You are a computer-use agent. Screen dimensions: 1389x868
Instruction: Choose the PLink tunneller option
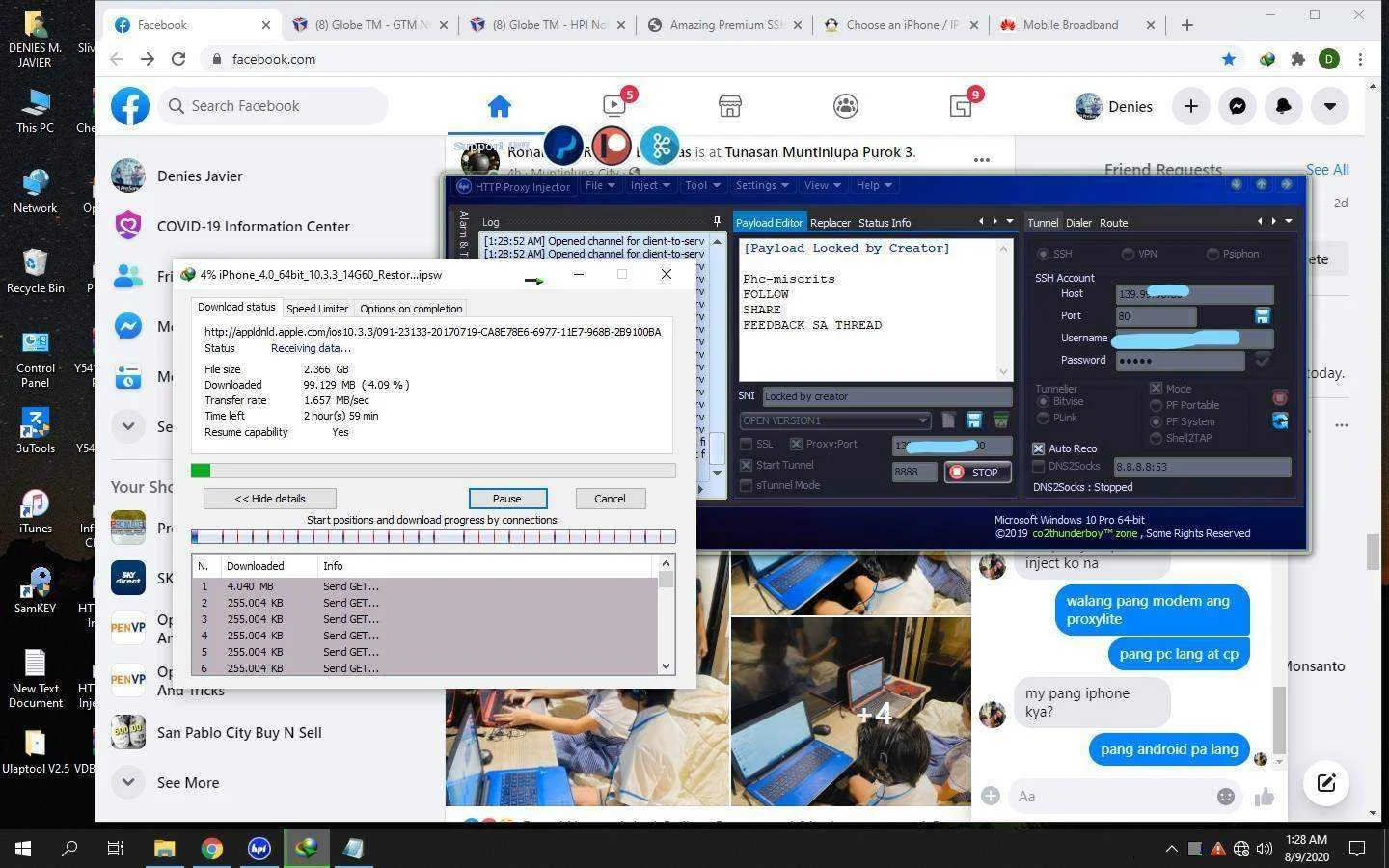(x=1043, y=418)
